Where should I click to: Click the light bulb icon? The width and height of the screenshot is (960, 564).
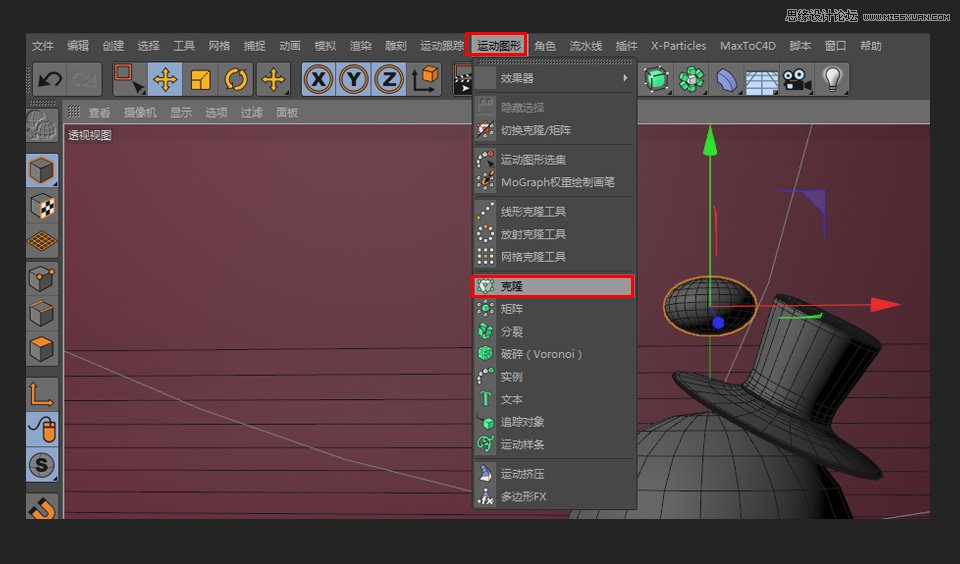click(x=831, y=79)
